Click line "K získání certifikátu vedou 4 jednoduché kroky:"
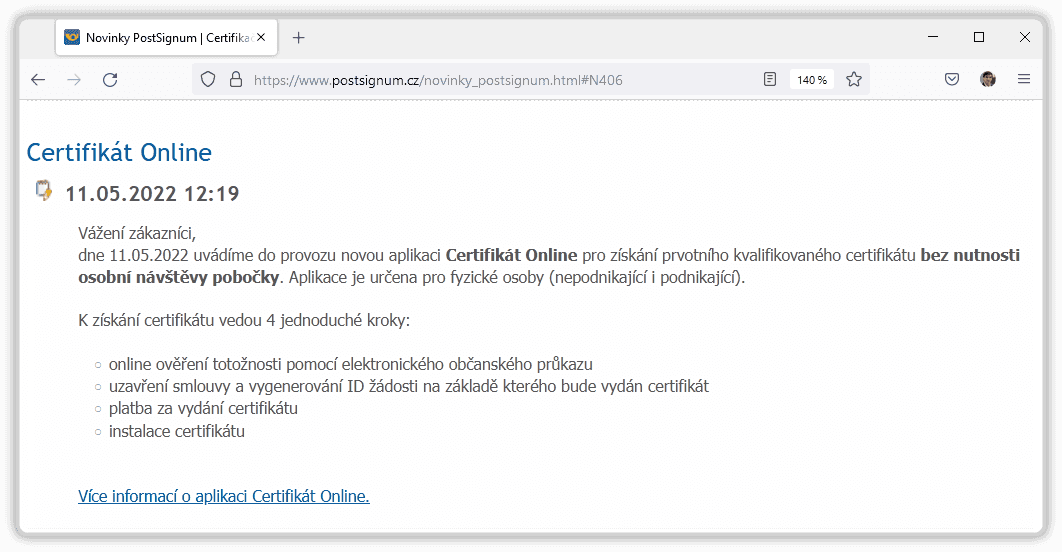This screenshot has width=1062, height=552. (x=244, y=320)
